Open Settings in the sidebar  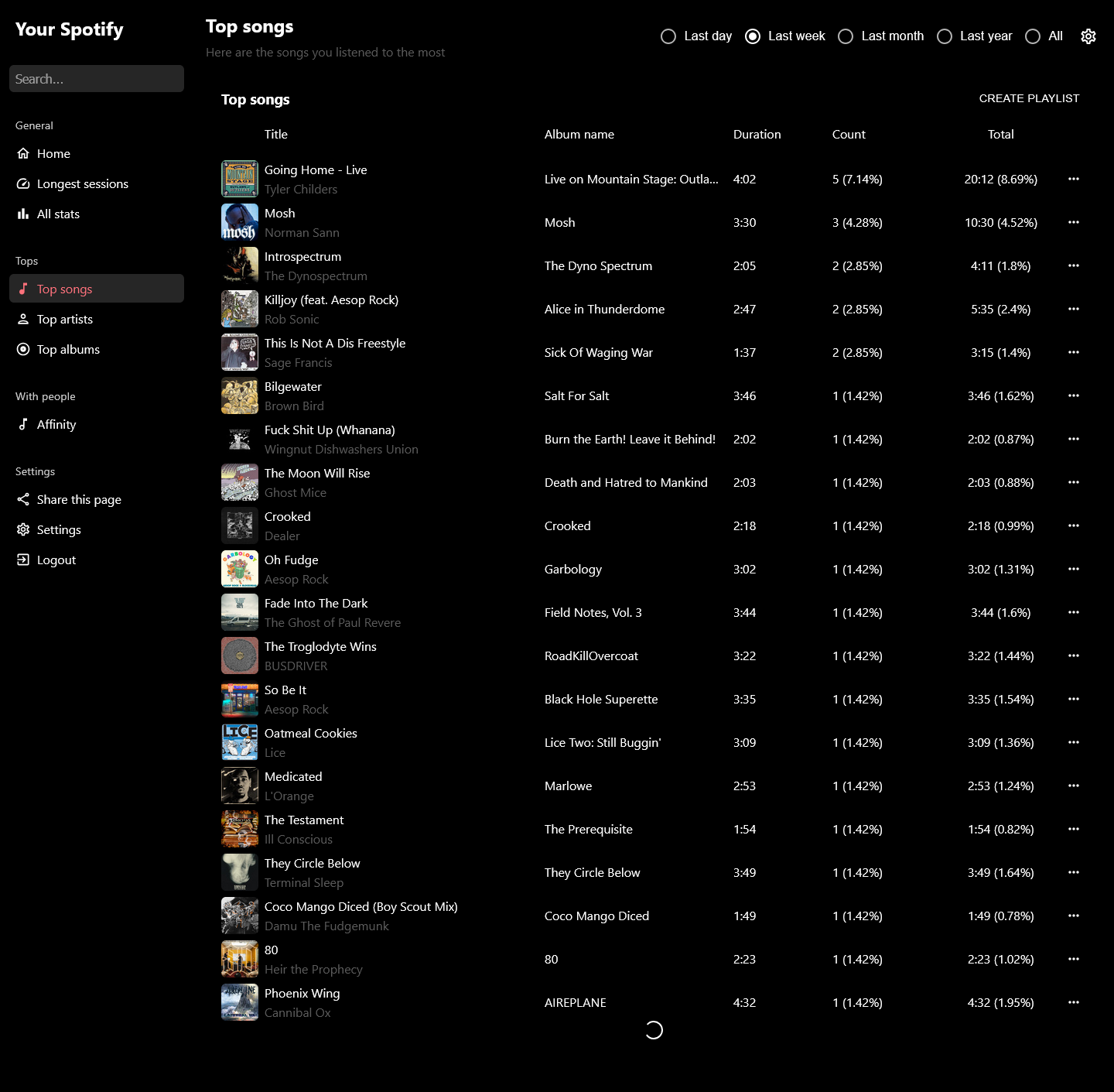[x=59, y=529]
